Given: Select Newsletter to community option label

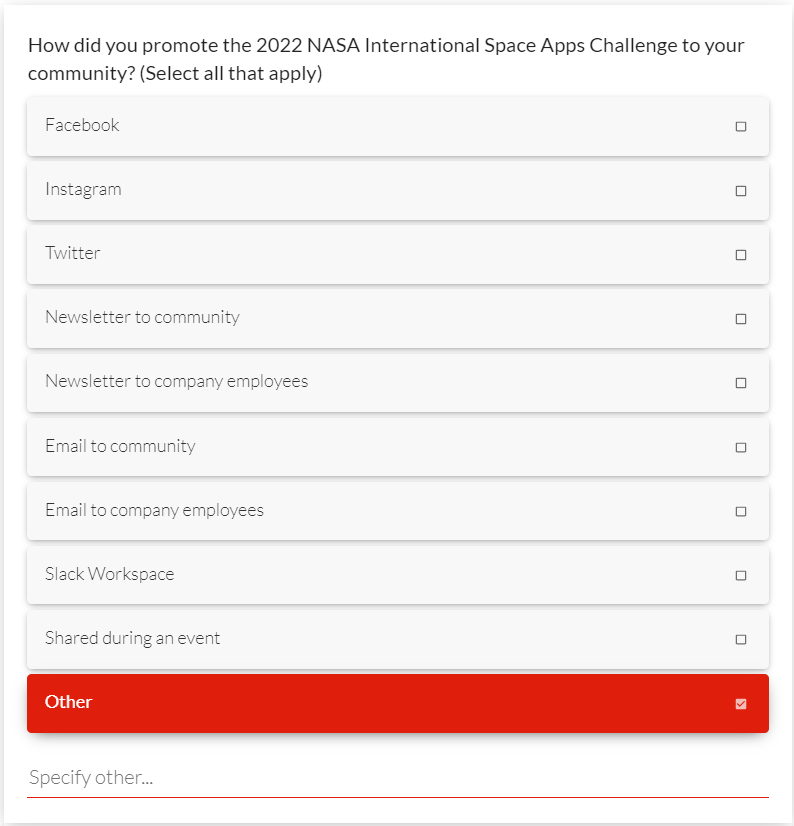Looking at the screenshot, I should [142, 317].
